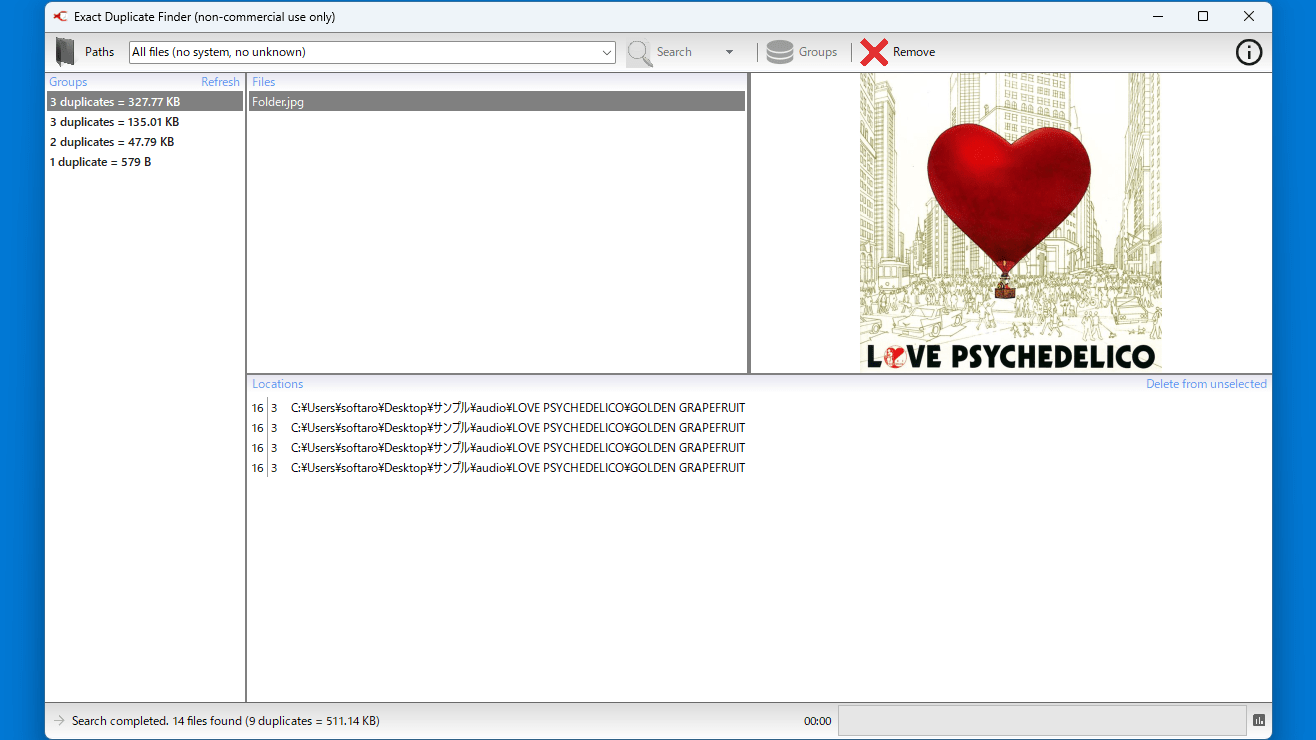Screen dimensions: 1316x740
Task: Click the Groups database icon
Action: pos(780,52)
